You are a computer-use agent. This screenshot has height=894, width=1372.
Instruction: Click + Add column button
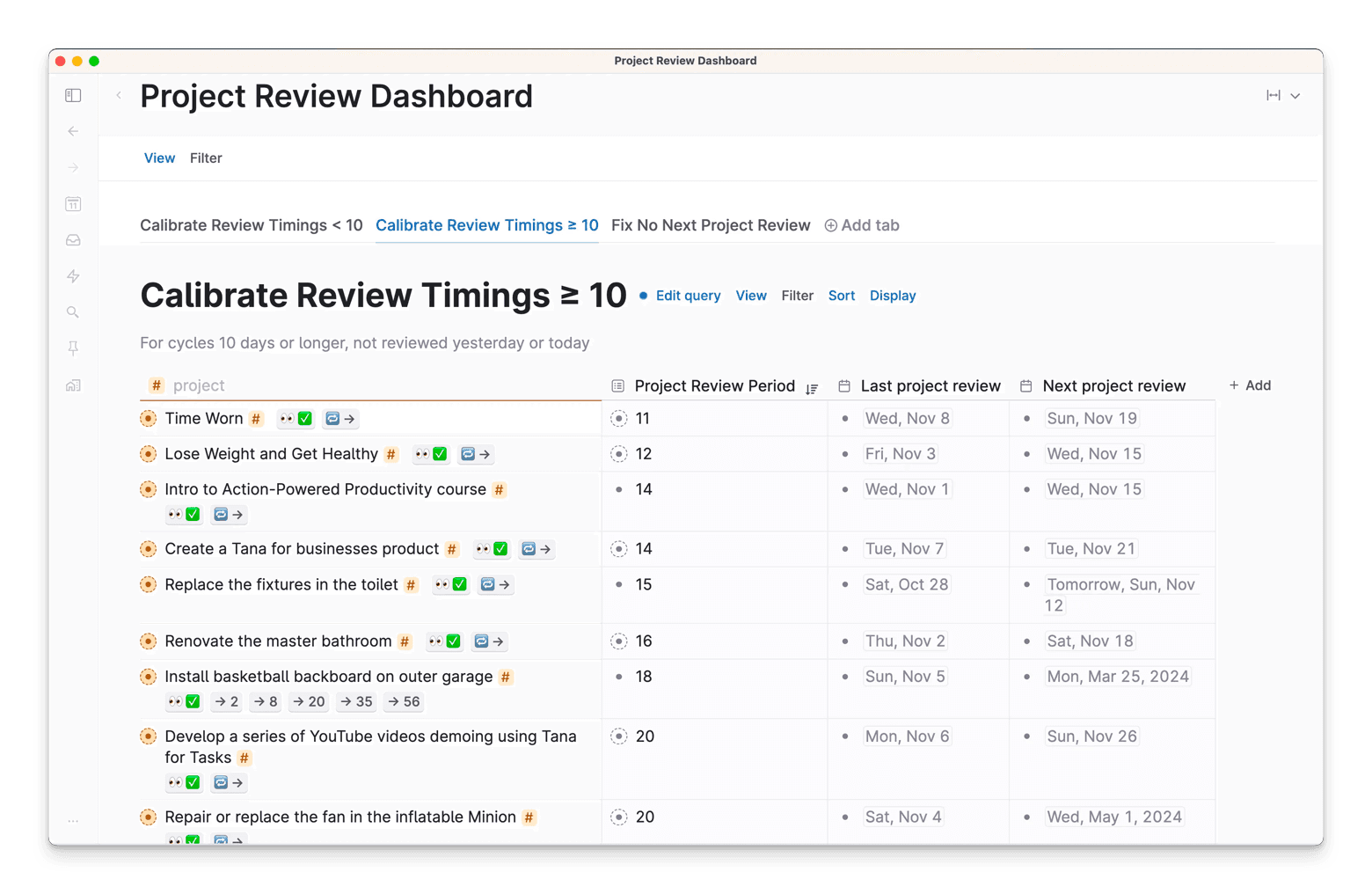tap(1250, 385)
